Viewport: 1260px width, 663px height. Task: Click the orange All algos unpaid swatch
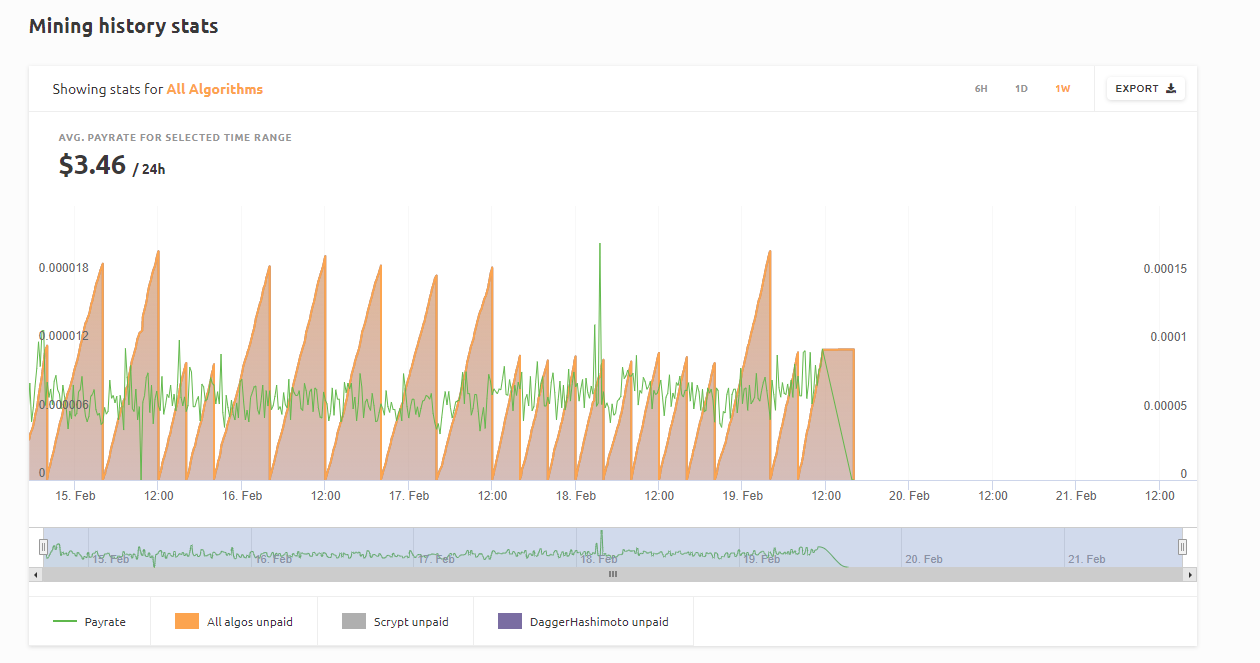click(187, 622)
